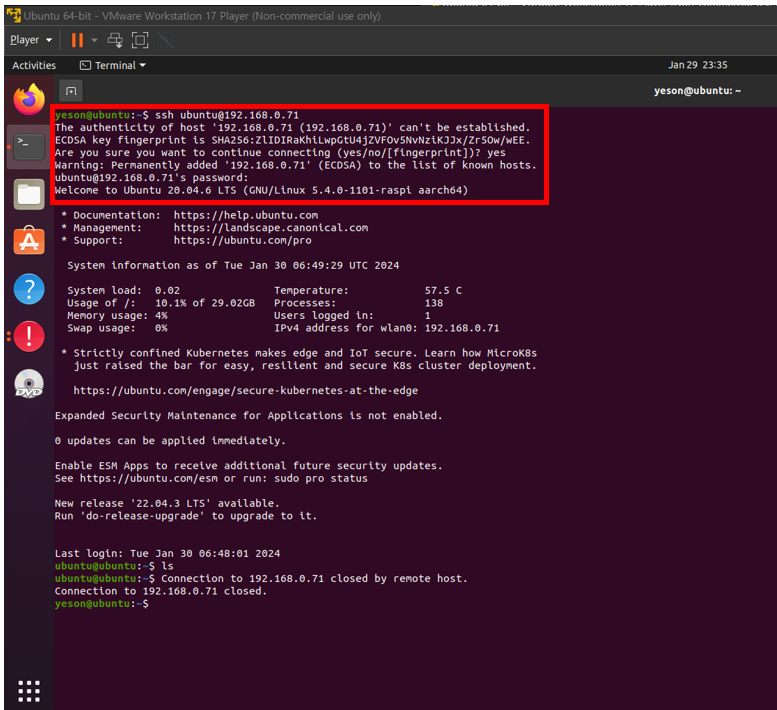
Task: Open the clock showing Jan 29 23:35
Action: tap(697, 65)
